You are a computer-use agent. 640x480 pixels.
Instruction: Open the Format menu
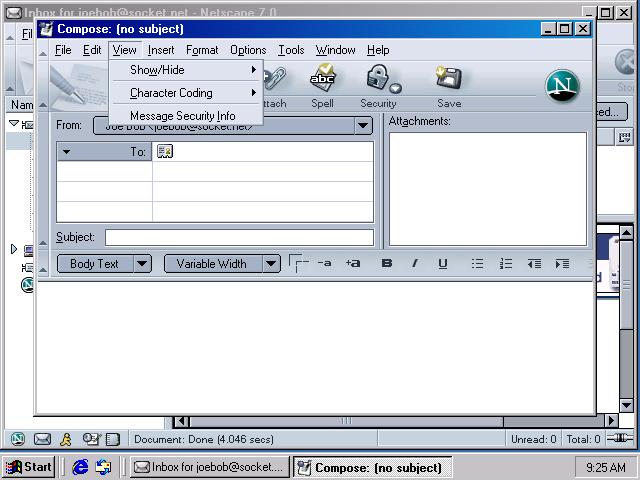(202, 50)
